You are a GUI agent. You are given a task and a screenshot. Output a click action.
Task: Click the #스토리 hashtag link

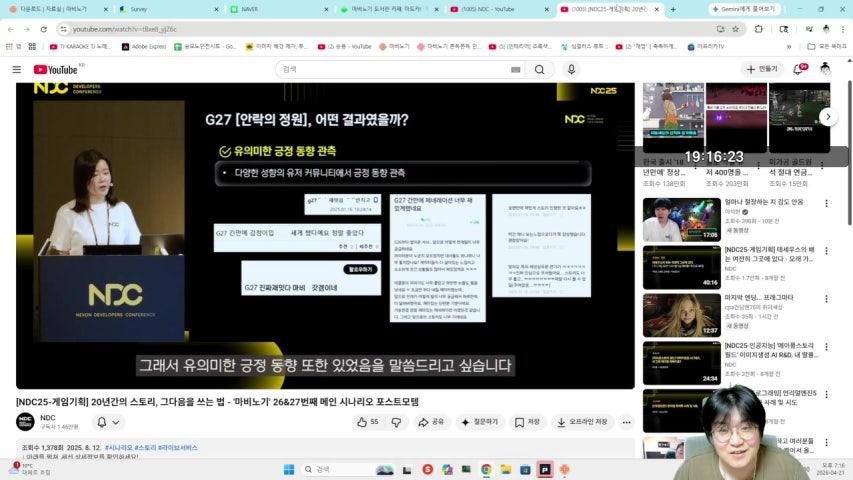pos(145,447)
